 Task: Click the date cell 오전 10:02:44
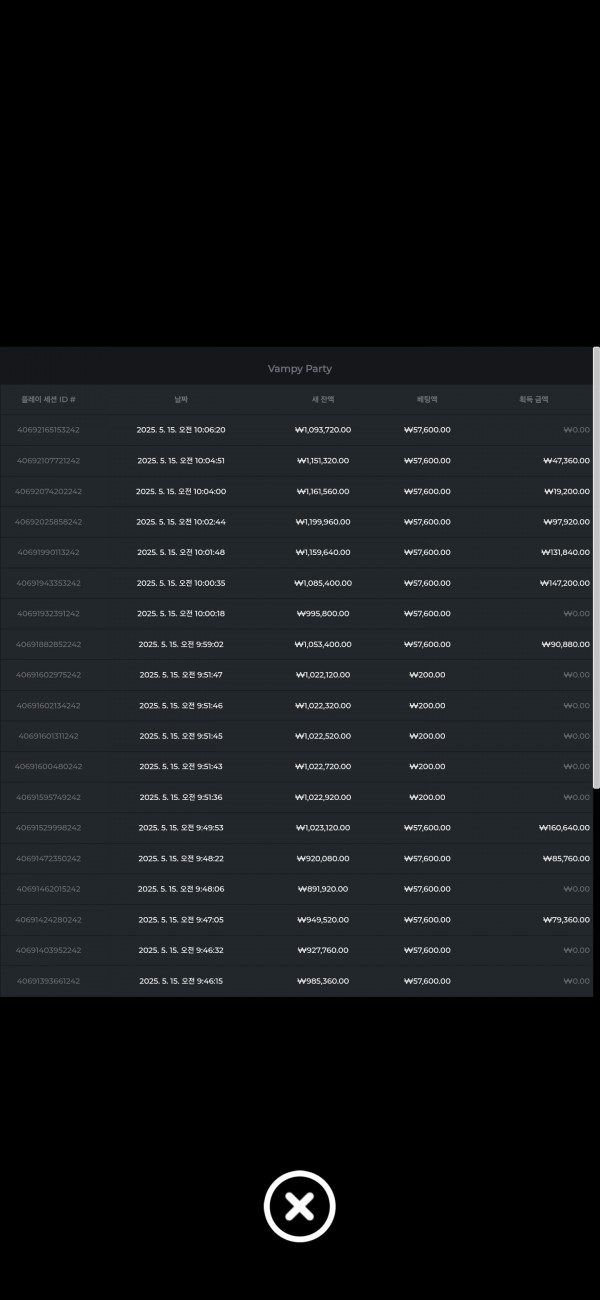pos(181,522)
